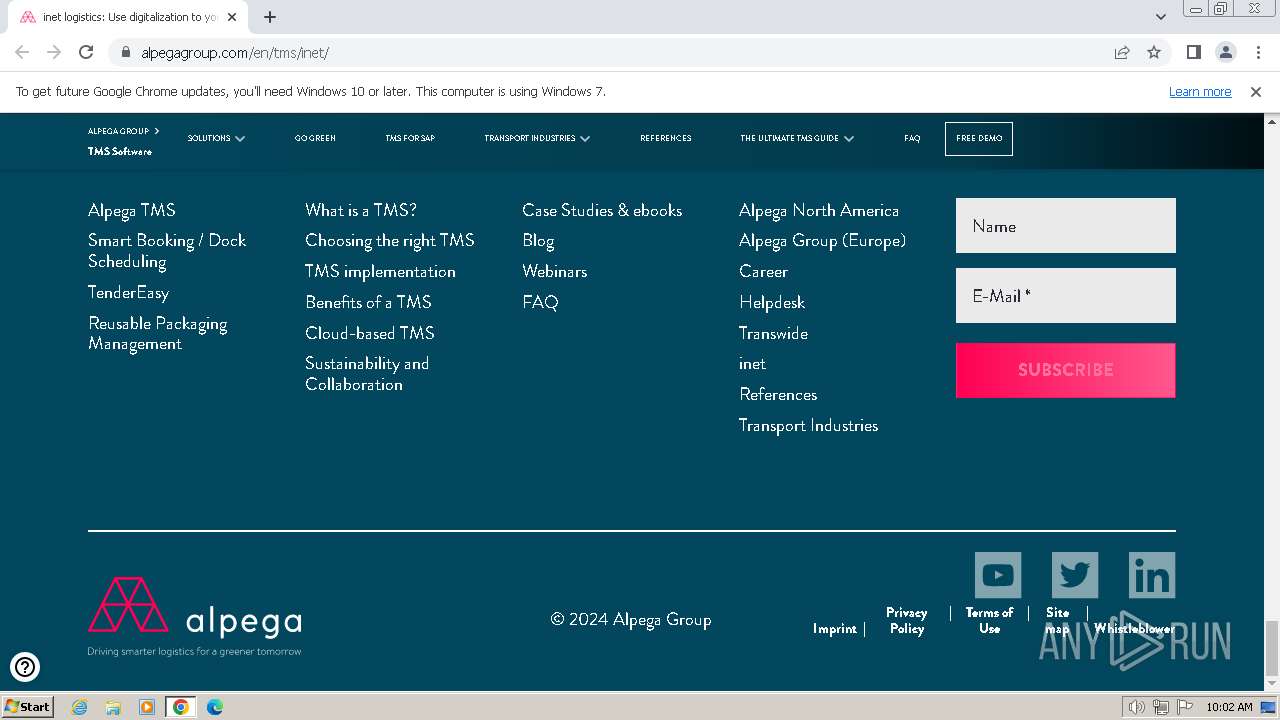Screen dimensions: 1280x720
Task: Open volume control in system tray
Action: click(1136, 707)
